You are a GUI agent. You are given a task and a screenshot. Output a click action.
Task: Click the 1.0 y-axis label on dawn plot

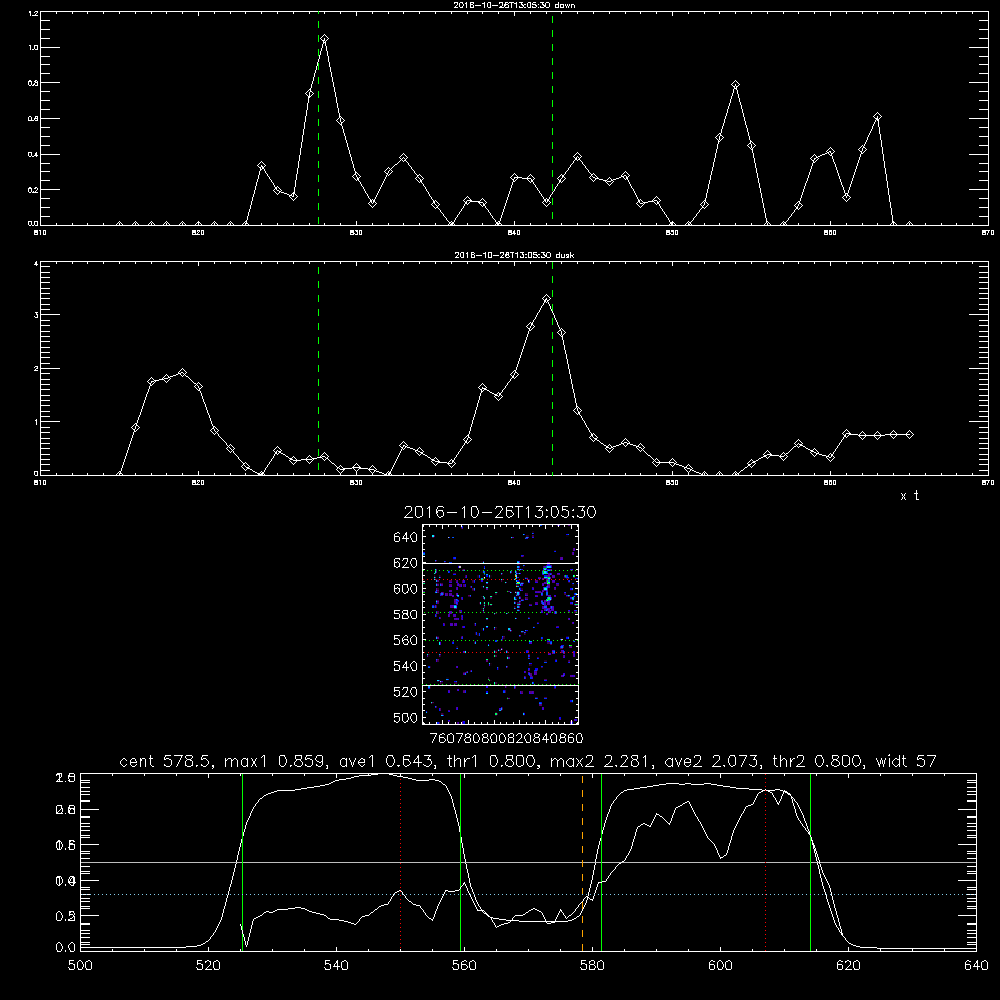33,48
